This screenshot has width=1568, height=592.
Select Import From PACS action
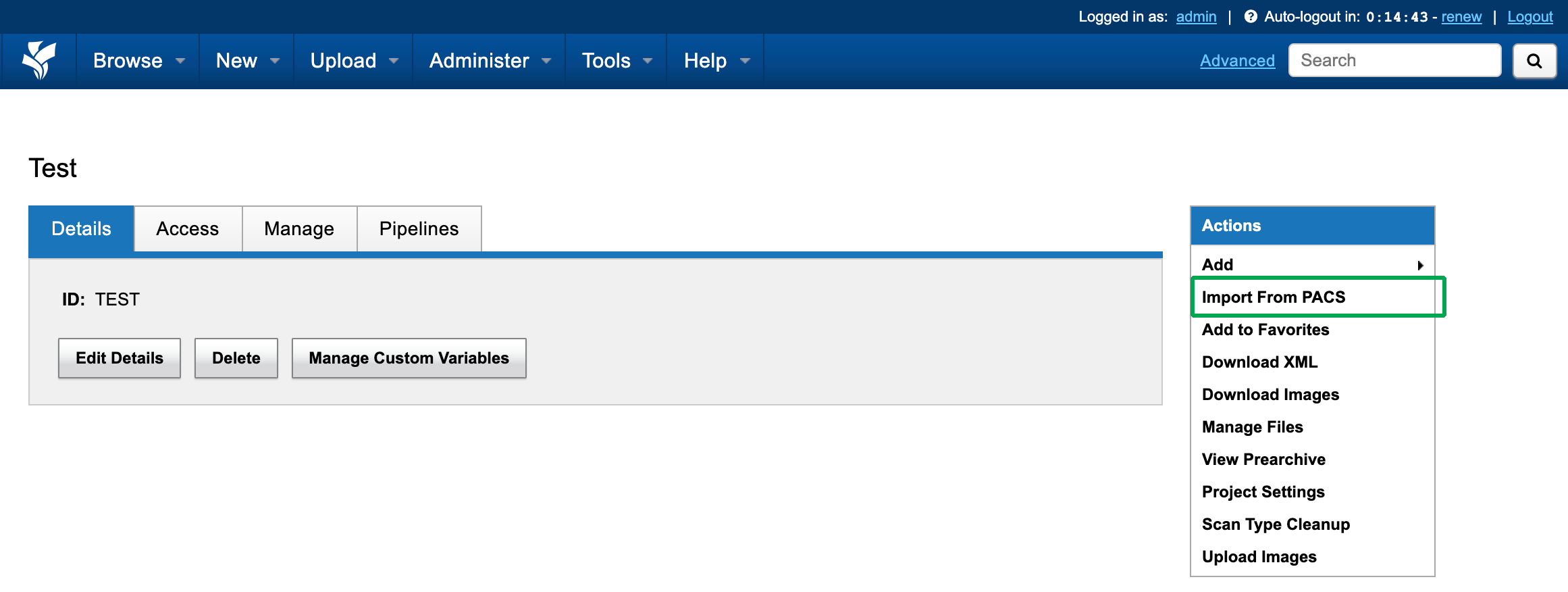point(1273,297)
